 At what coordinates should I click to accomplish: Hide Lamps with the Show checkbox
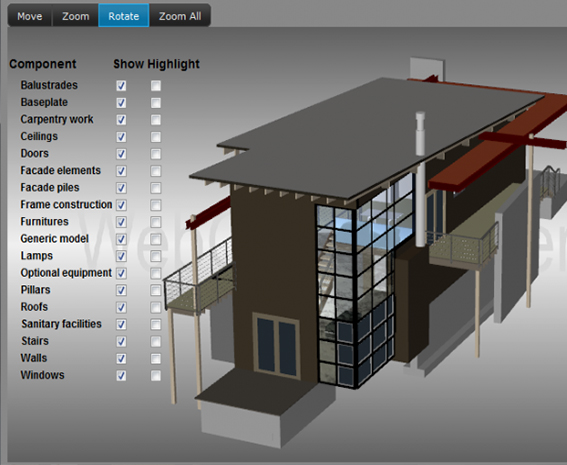pos(121,256)
